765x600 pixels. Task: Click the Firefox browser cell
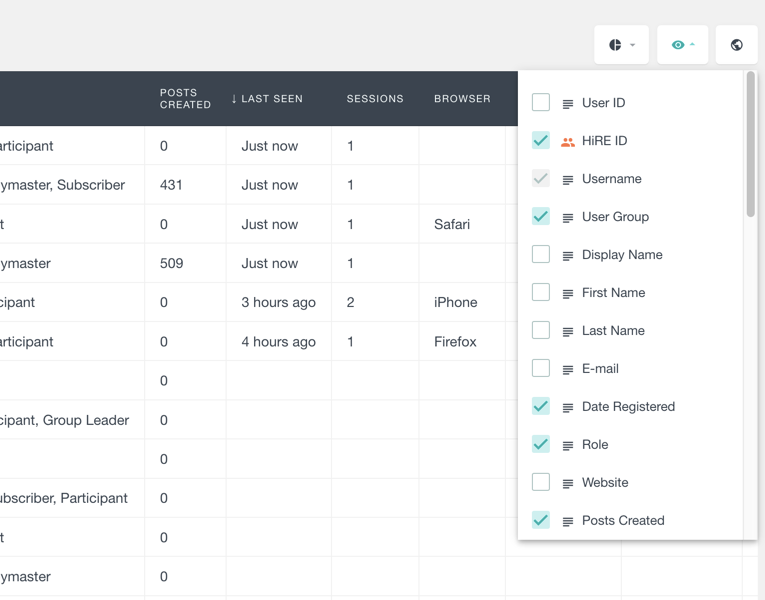462,341
